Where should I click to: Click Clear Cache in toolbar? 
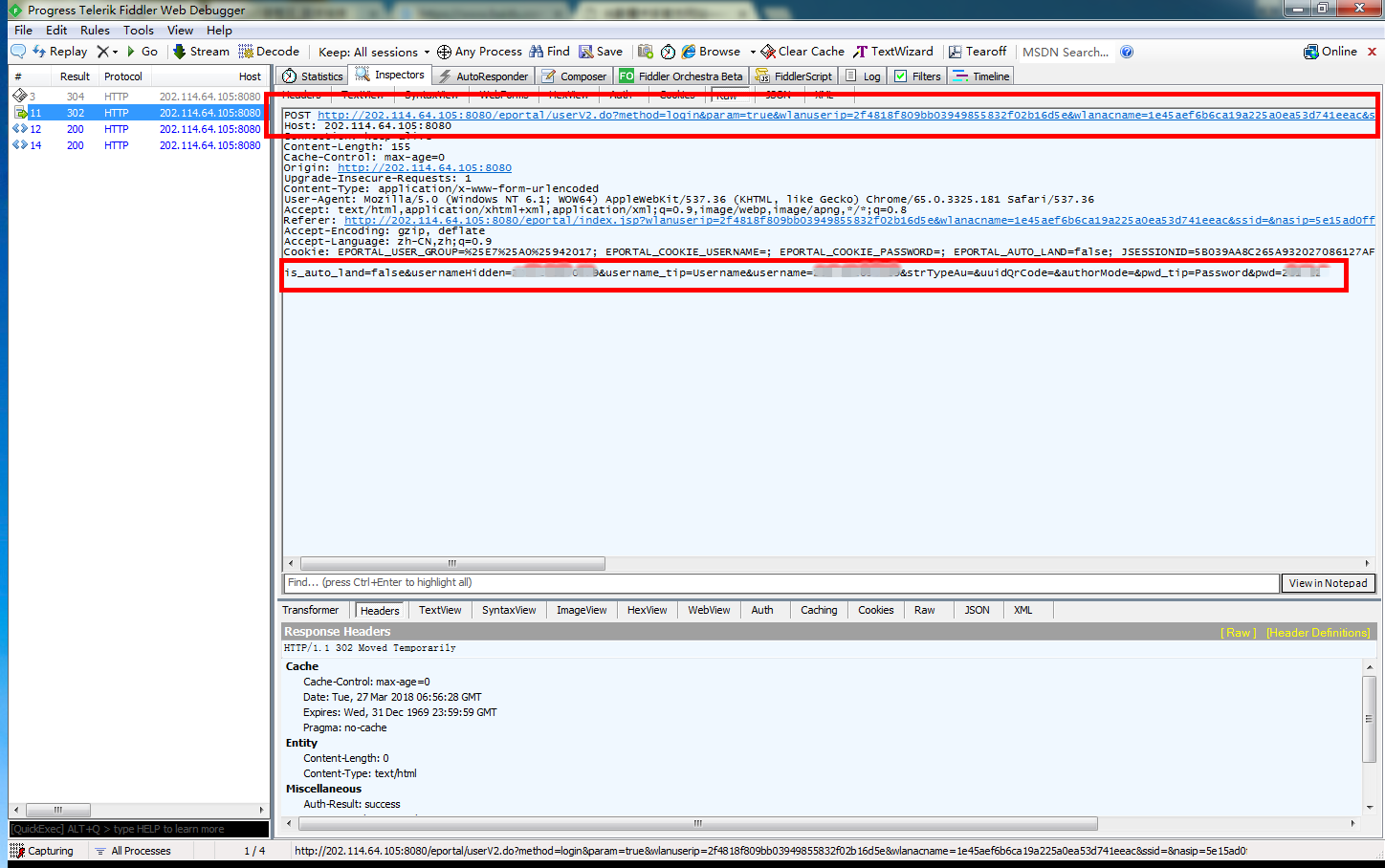[x=802, y=52]
